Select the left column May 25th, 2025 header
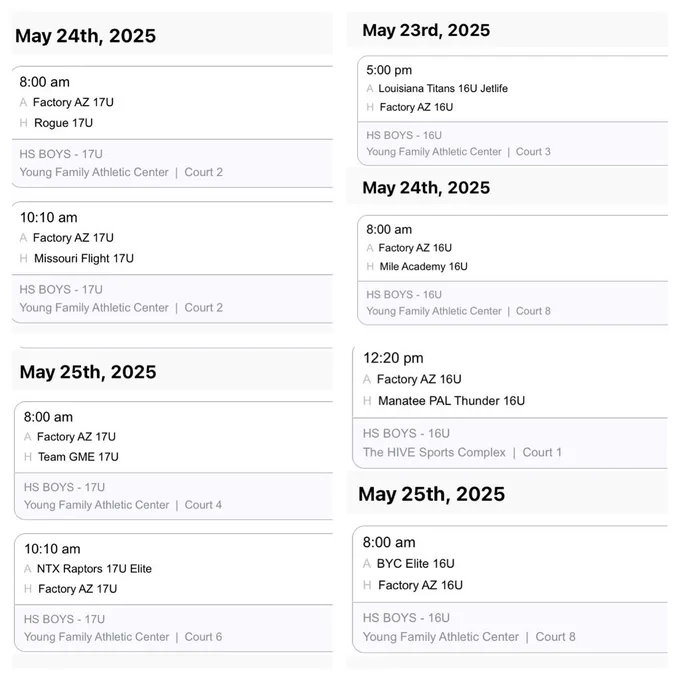Viewport: 680px width, 680px height. pos(88,372)
